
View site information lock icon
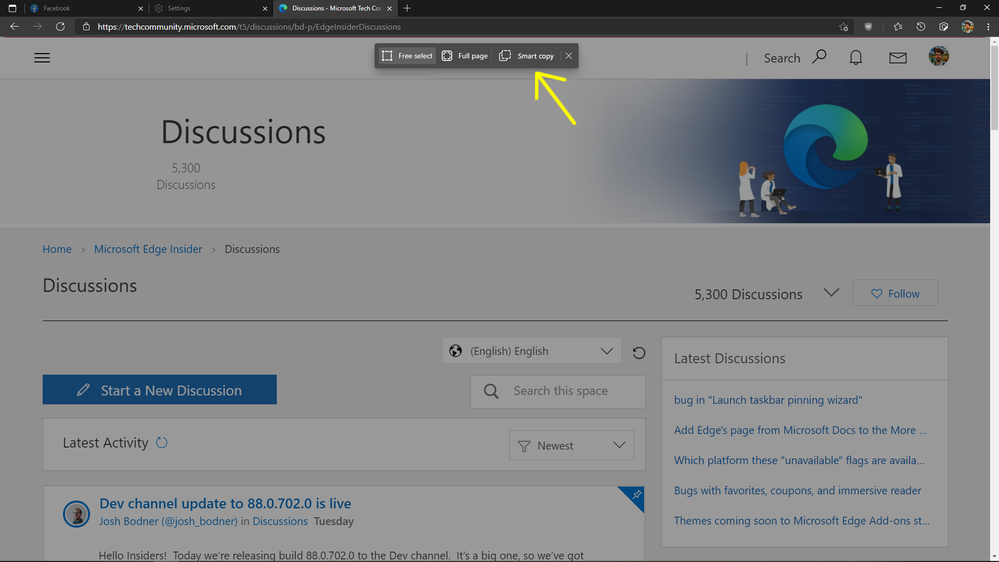click(86, 27)
